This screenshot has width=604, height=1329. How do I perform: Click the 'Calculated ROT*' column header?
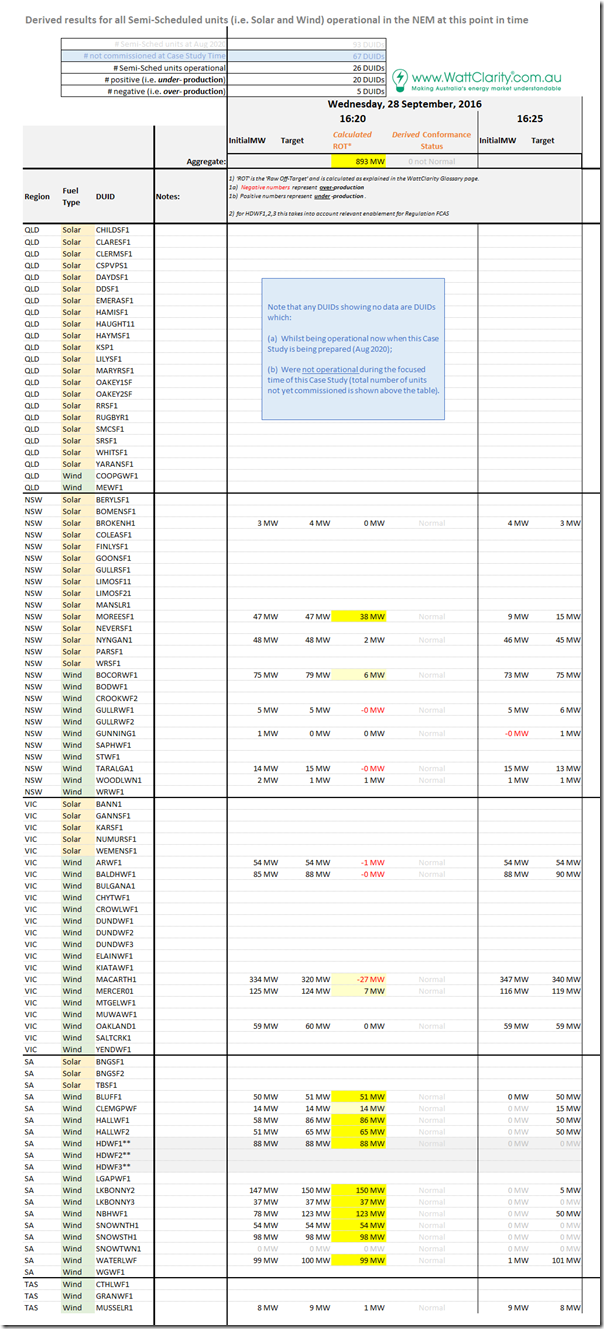coord(352,140)
